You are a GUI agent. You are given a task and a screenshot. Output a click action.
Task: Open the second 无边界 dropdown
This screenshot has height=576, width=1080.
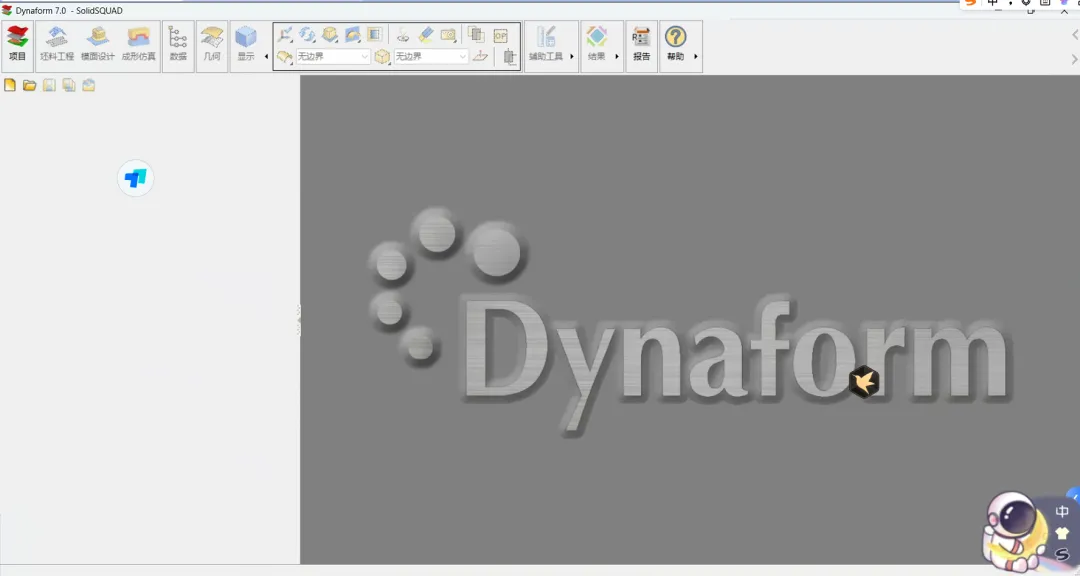[x=430, y=56]
